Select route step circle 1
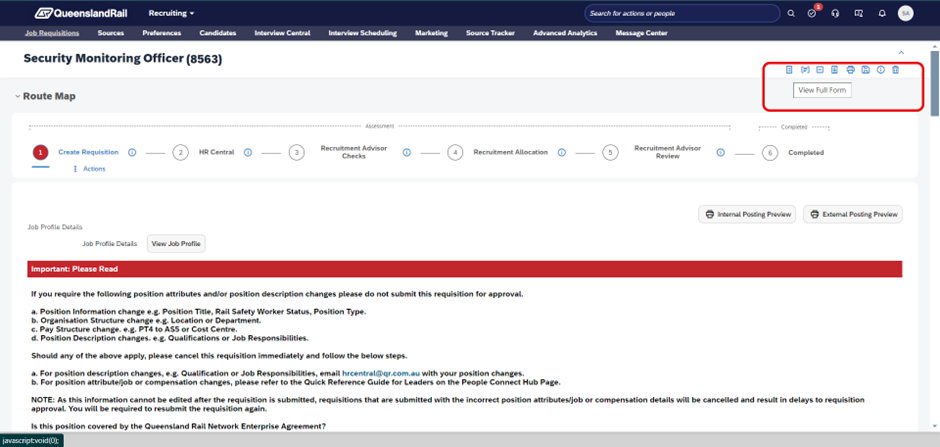This screenshot has width=940, height=447. 40,153
